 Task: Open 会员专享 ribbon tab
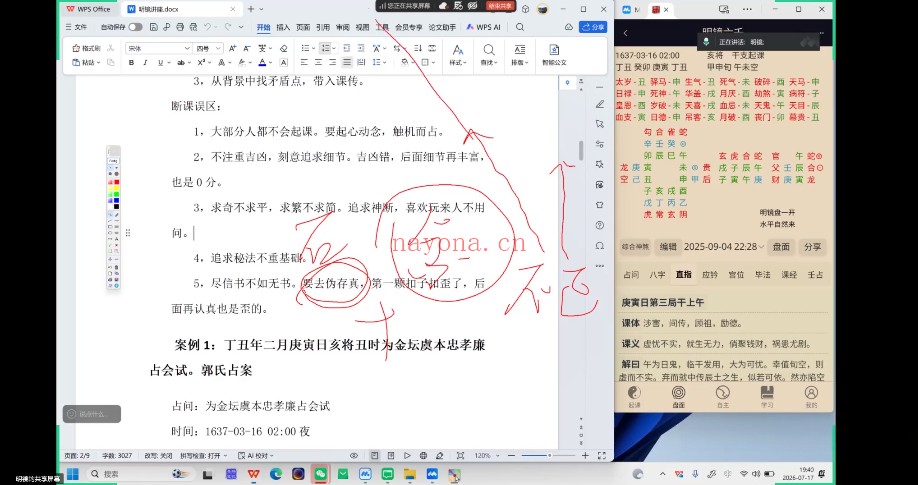pyautogui.click(x=409, y=27)
